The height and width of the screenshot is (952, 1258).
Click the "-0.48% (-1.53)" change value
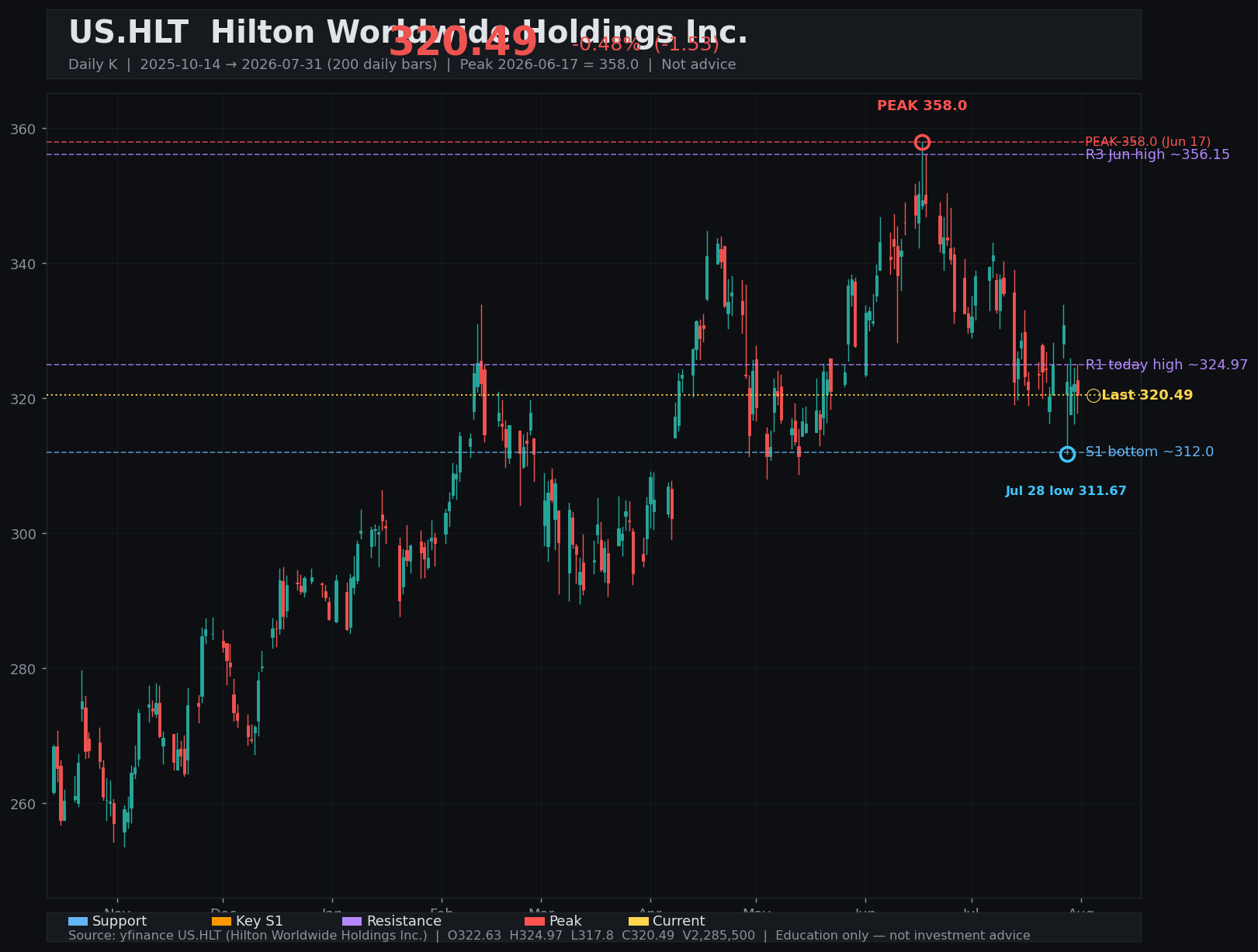pos(646,44)
